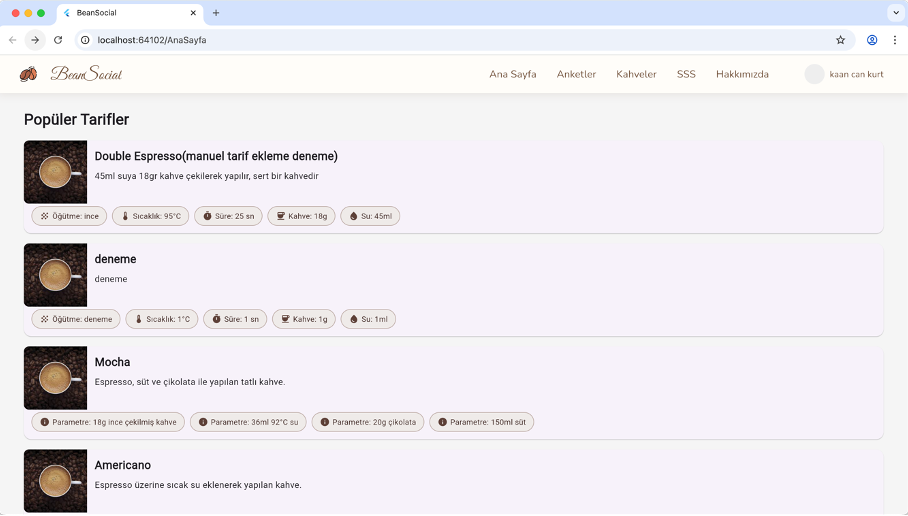This screenshot has height=516, width=908.
Task: Open the Kahveler menu item
Action: (x=636, y=74)
